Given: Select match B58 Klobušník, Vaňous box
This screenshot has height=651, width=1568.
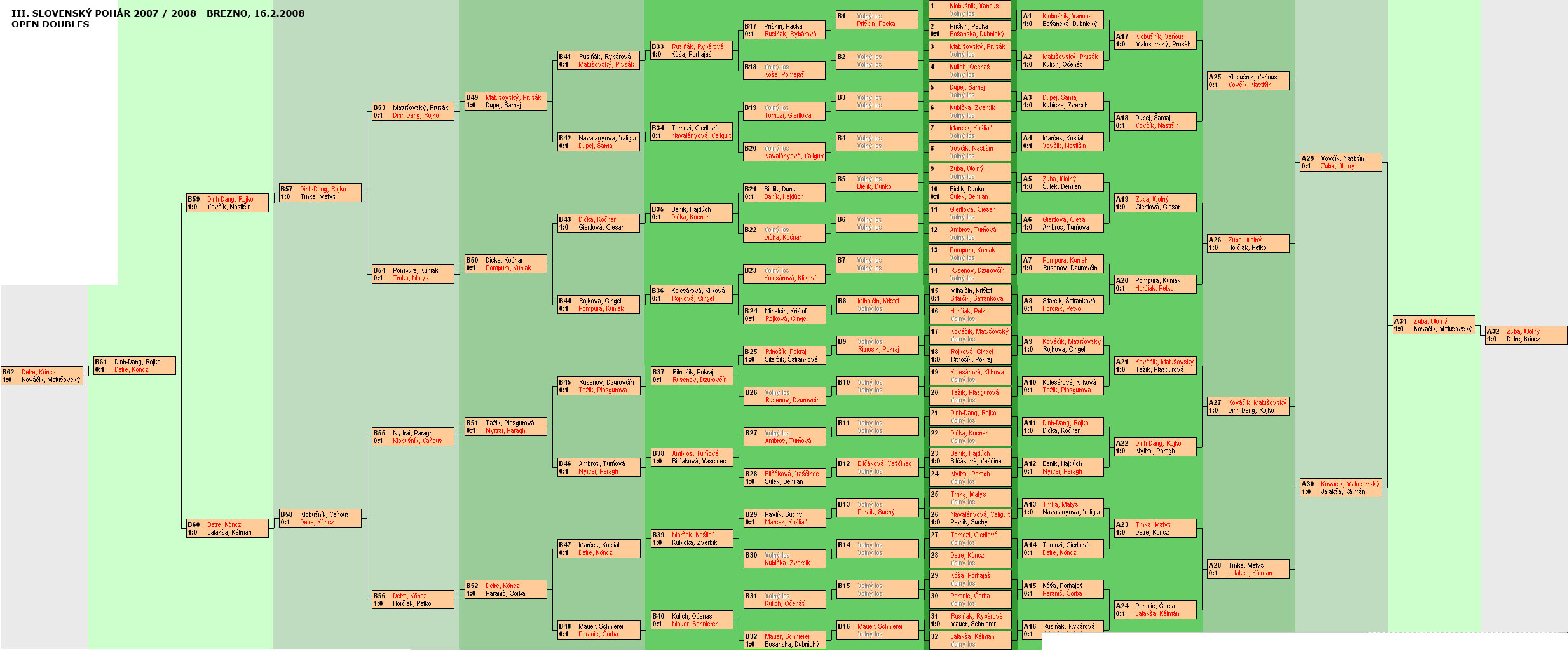Looking at the screenshot, I should [320, 518].
